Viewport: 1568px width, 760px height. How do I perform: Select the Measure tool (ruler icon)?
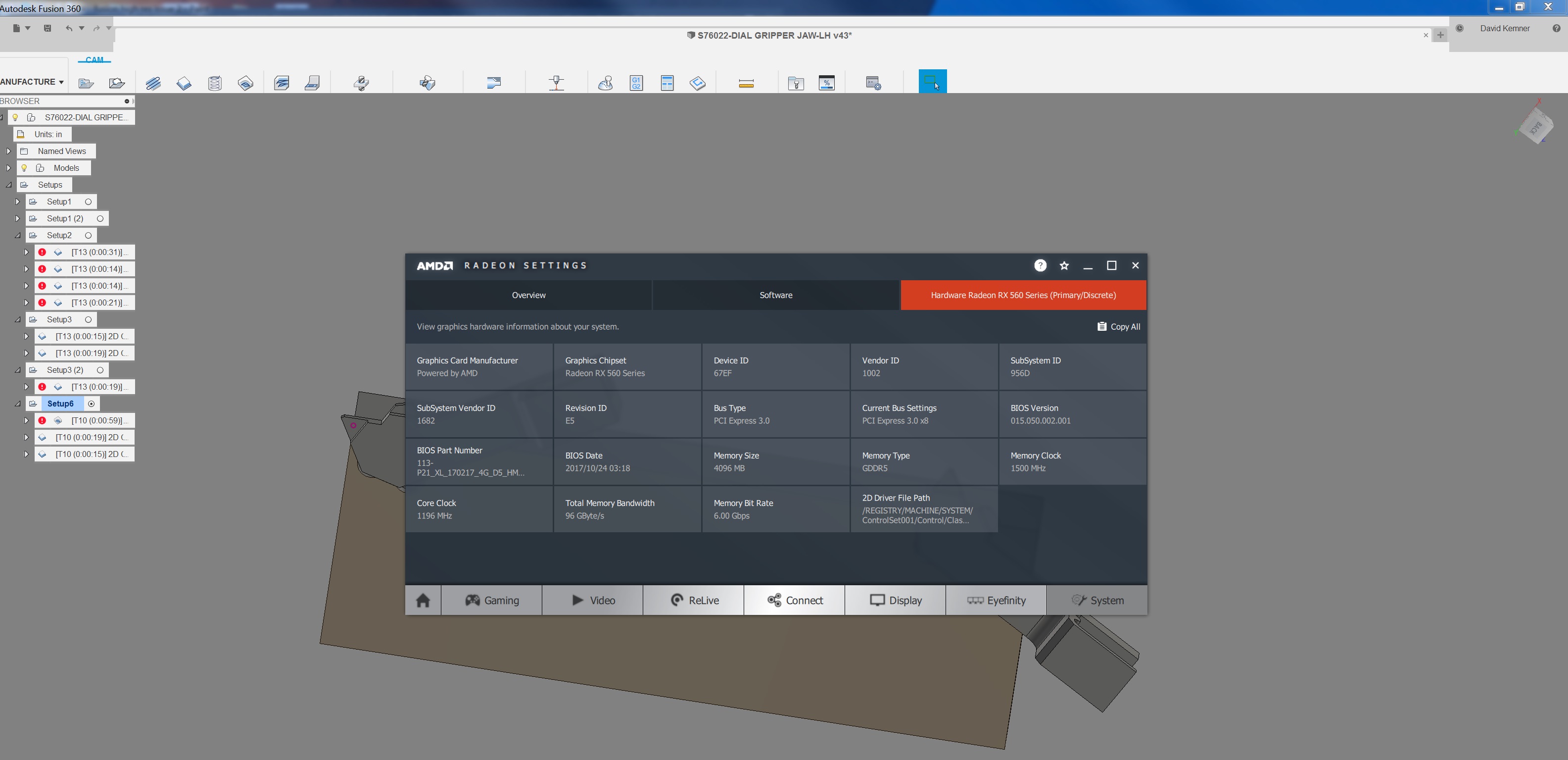pos(746,83)
